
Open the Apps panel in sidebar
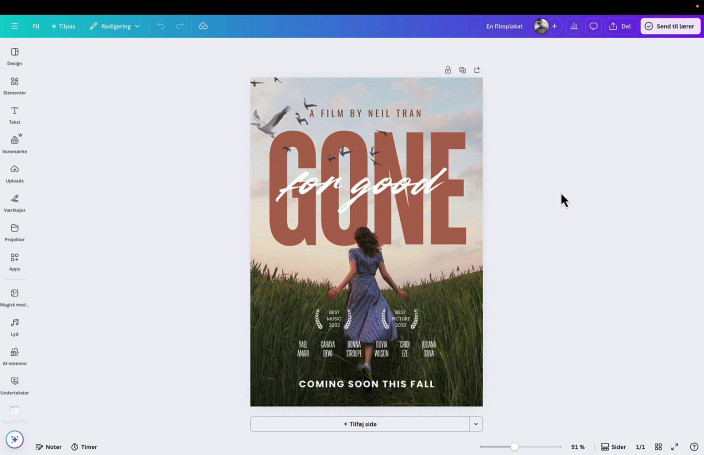pyautogui.click(x=14, y=260)
